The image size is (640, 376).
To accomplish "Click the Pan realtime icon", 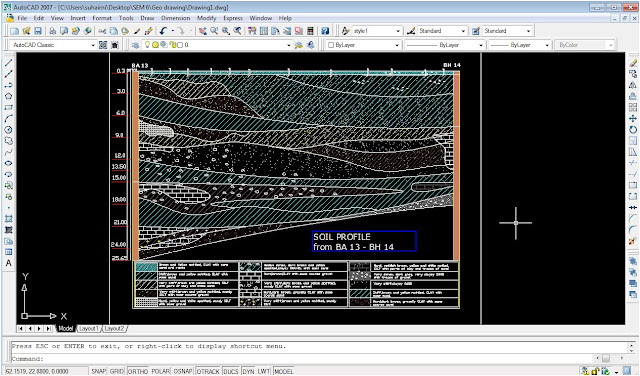I will tap(202, 31).
